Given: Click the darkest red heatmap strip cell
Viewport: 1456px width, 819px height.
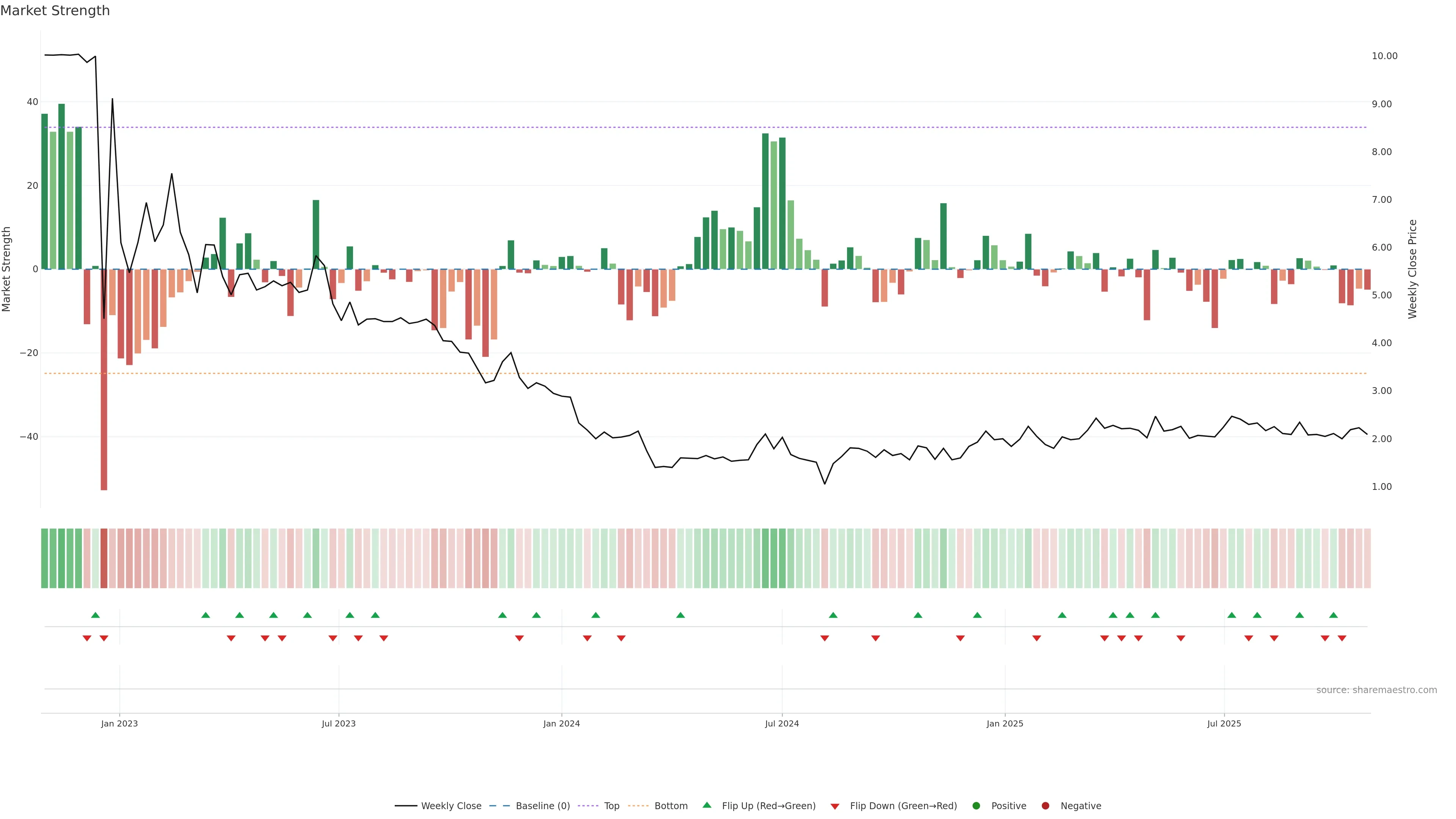Looking at the screenshot, I should pyautogui.click(x=104, y=558).
